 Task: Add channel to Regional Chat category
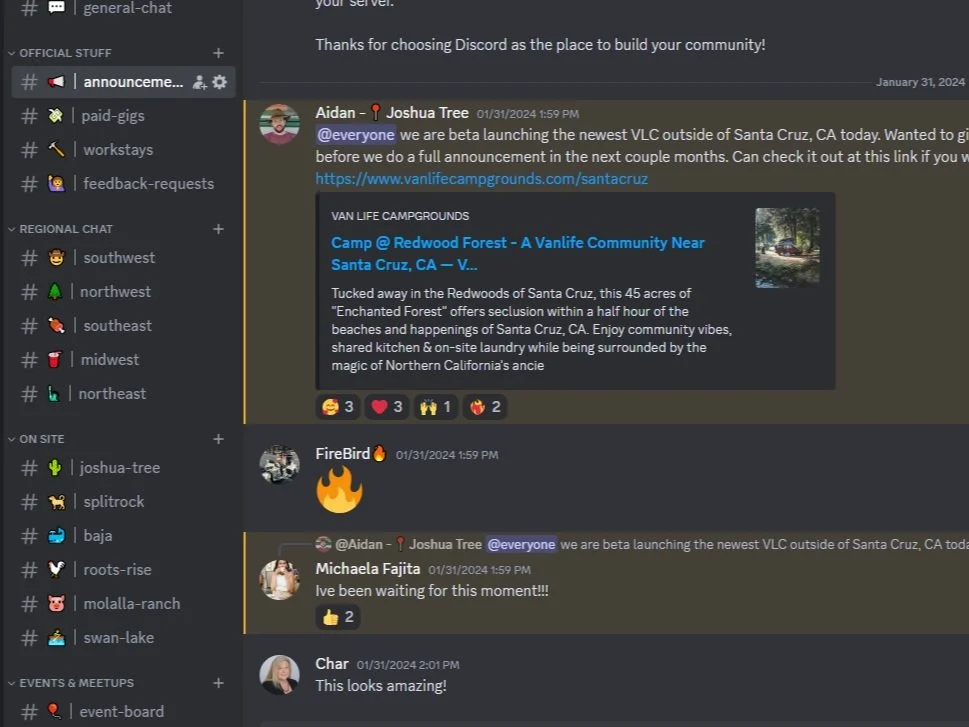pos(218,229)
